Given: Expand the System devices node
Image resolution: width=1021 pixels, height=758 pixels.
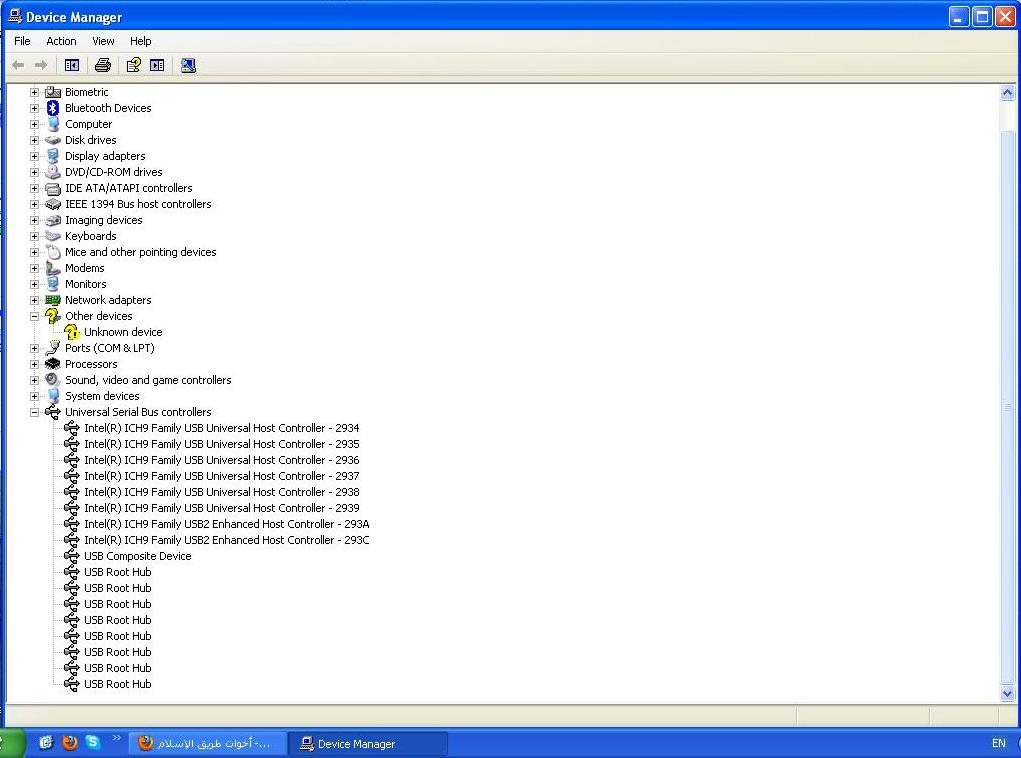Looking at the screenshot, I should click(35, 397).
